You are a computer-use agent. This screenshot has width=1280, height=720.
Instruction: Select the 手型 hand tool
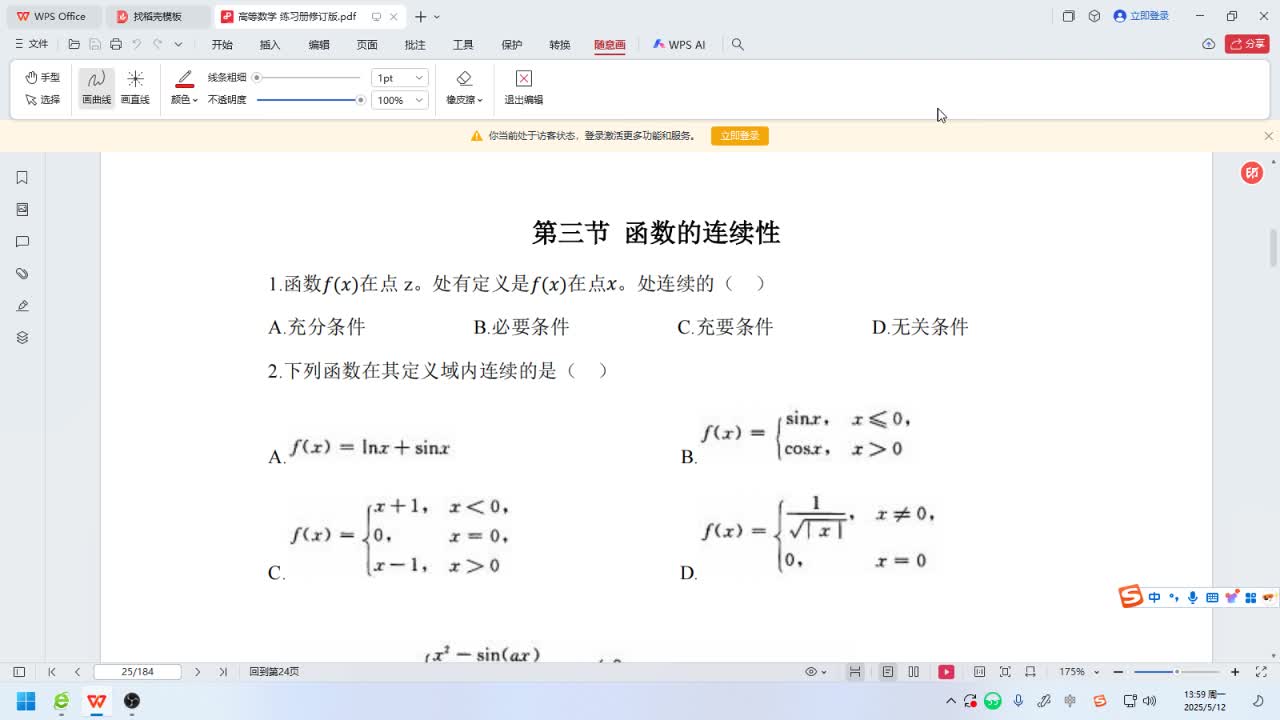click(x=42, y=77)
